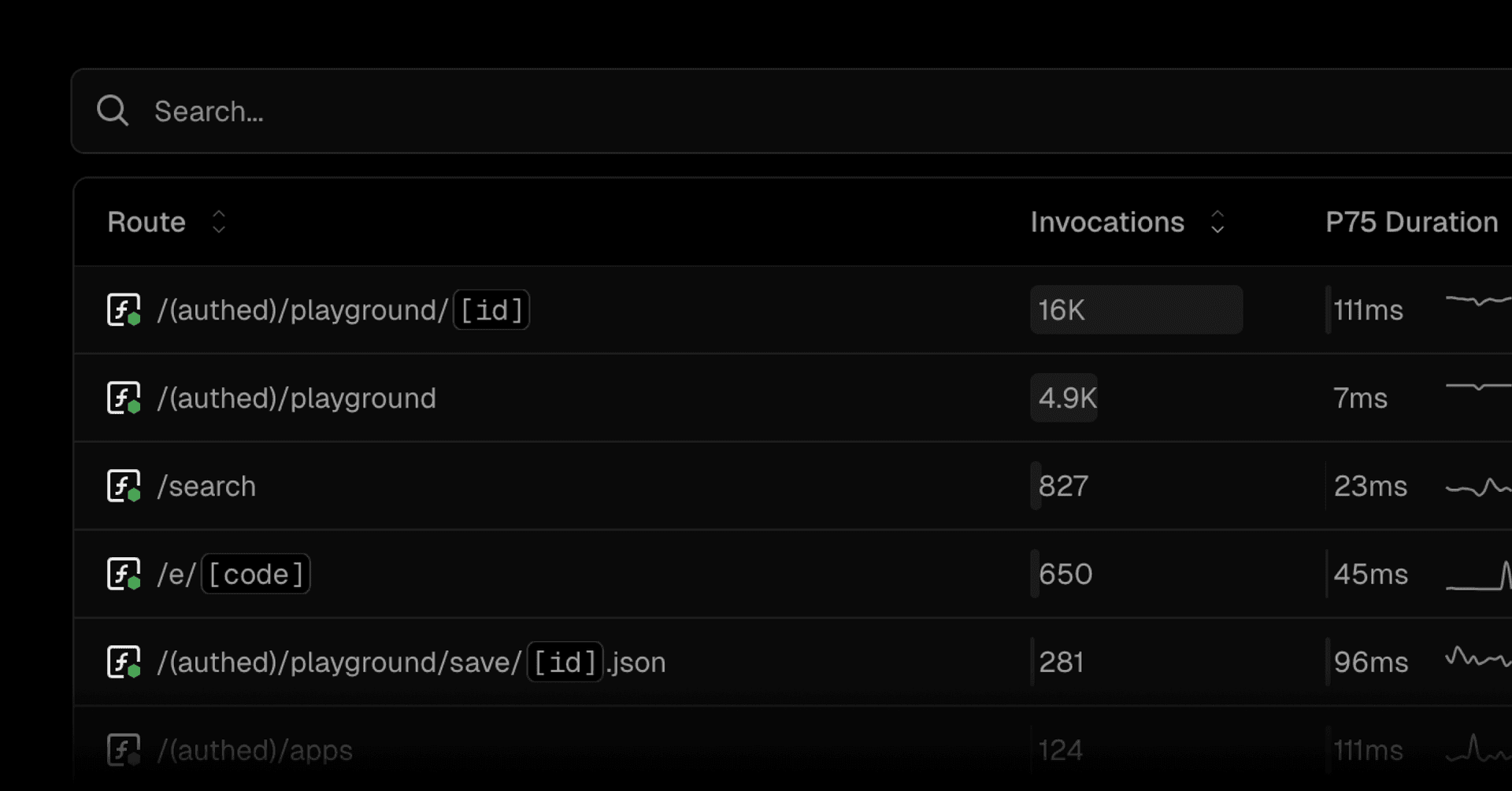The image size is (1512, 791).
Task: Open the /search route link
Action: pos(206,486)
